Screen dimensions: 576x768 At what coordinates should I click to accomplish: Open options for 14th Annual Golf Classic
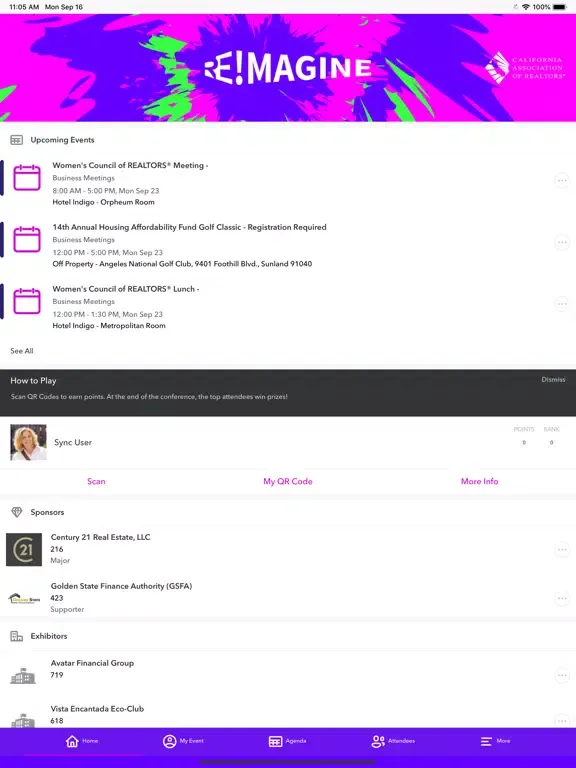point(562,242)
